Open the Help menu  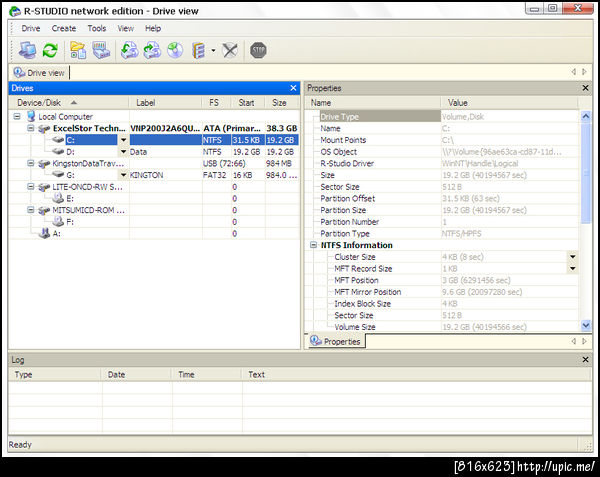(153, 28)
